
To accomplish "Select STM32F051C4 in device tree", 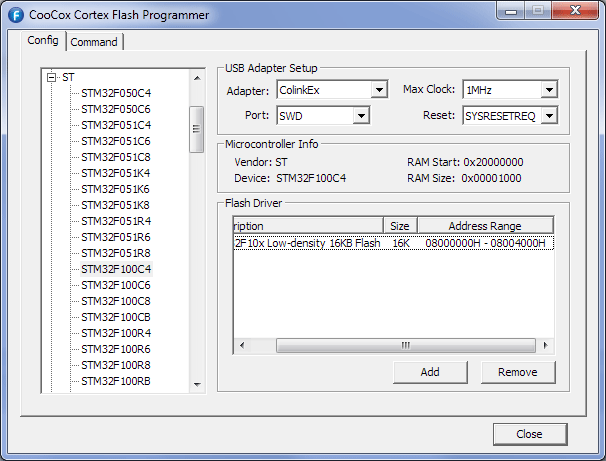I will tap(116, 125).
